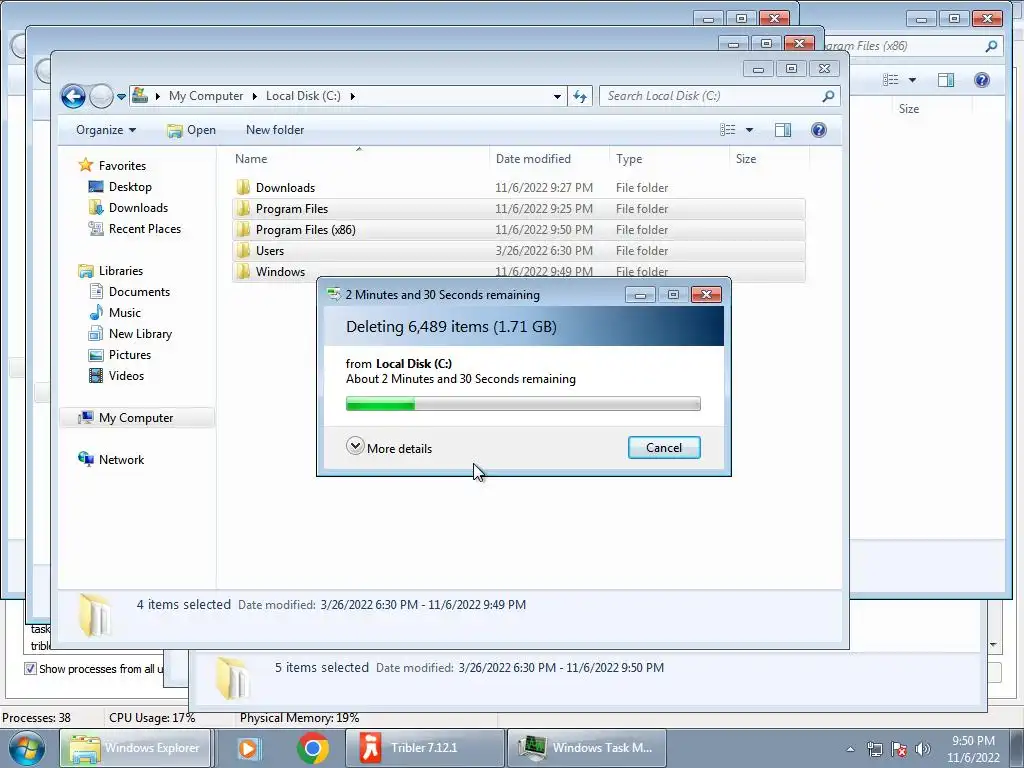Show hidden tray icons arrow
Viewport: 1024px width, 768px height.
click(850, 749)
